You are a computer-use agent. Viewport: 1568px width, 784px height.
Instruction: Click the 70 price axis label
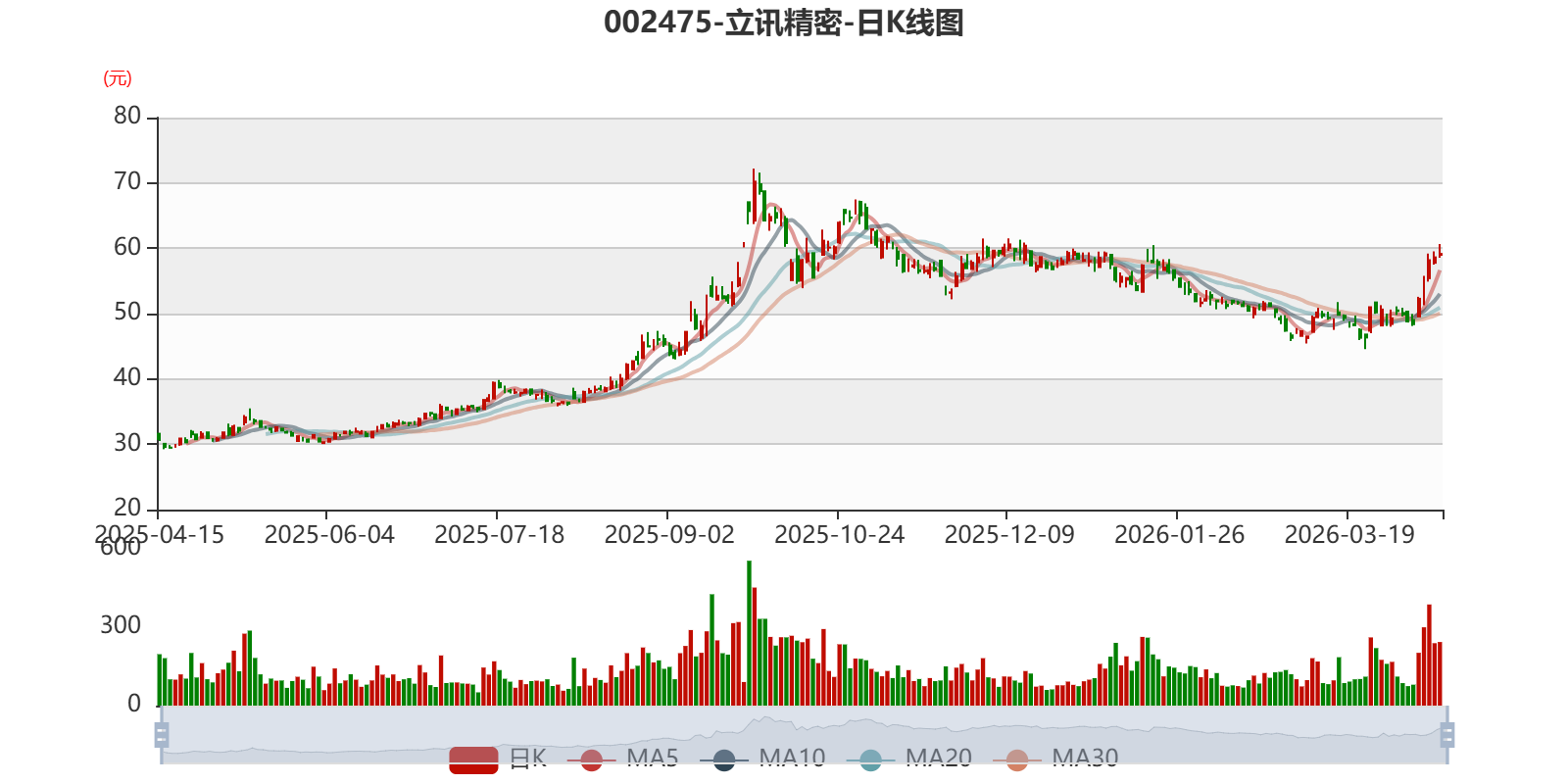(x=127, y=182)
